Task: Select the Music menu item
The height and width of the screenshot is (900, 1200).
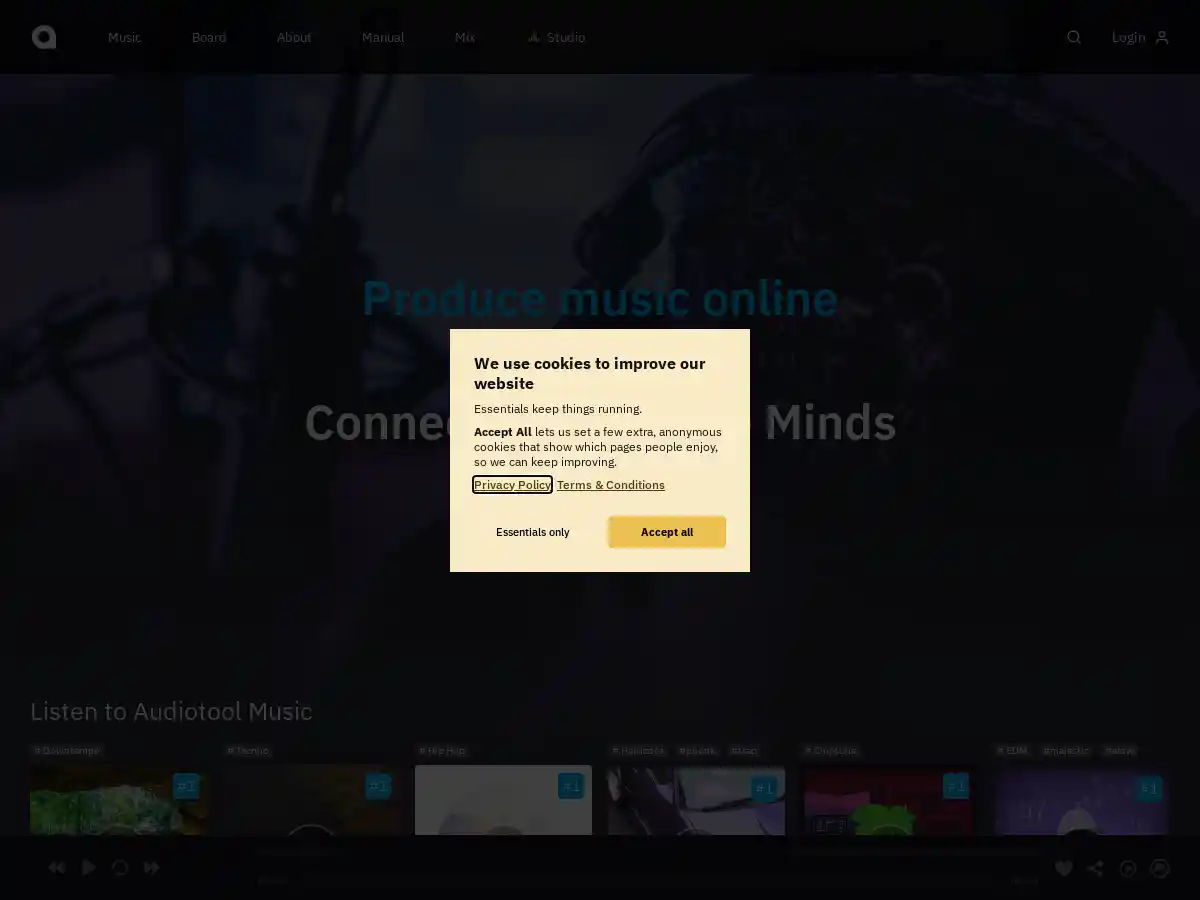Action: (124, 37)
